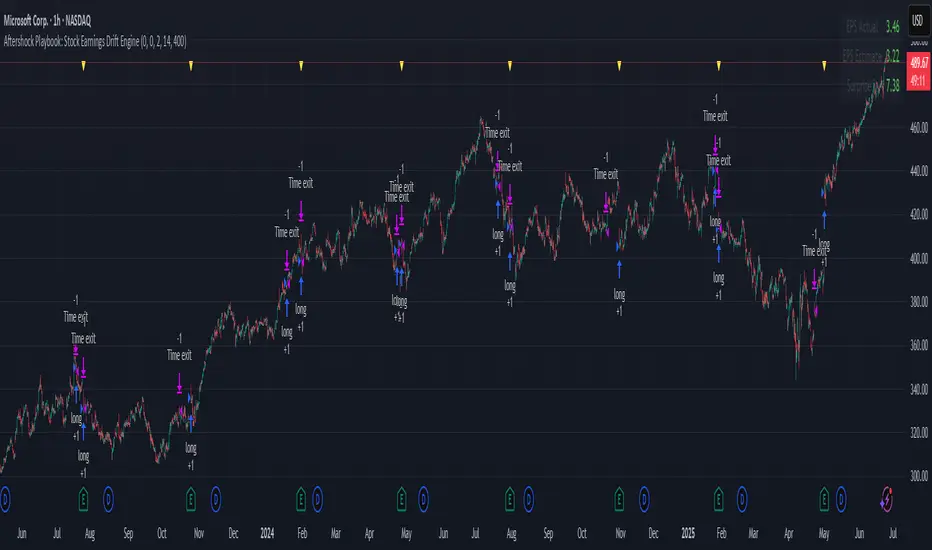Click the dividend icon next to Feb 2024
Image resolution: width=932 pixels, height=550 pixels.
point(318,495)
